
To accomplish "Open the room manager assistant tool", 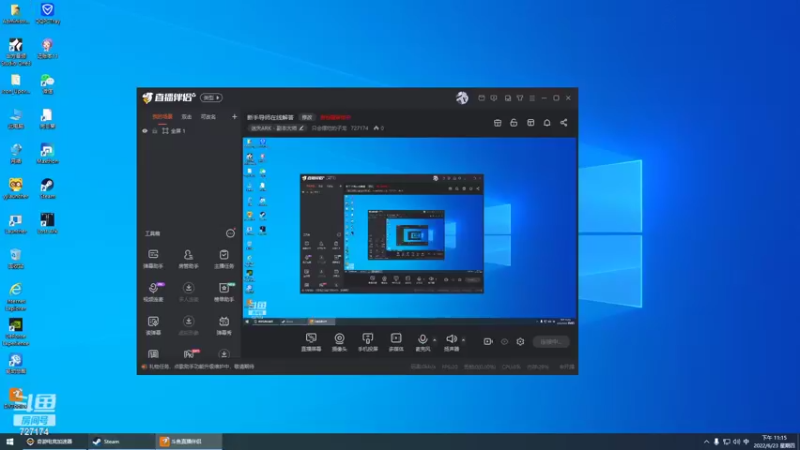I will coord(188,259).
